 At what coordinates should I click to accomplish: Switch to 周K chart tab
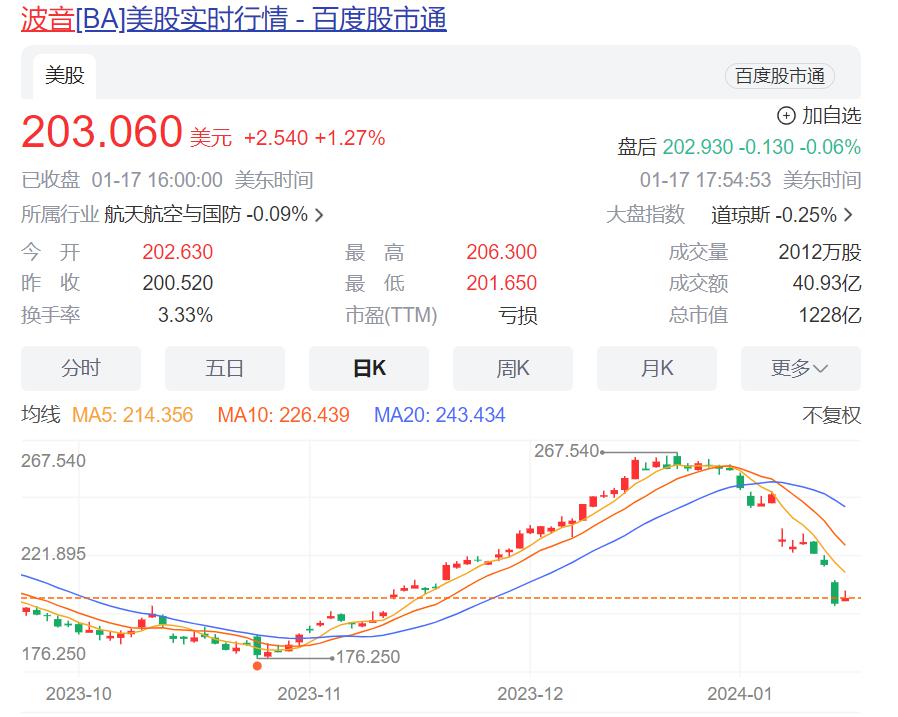(x=513, y=368)
